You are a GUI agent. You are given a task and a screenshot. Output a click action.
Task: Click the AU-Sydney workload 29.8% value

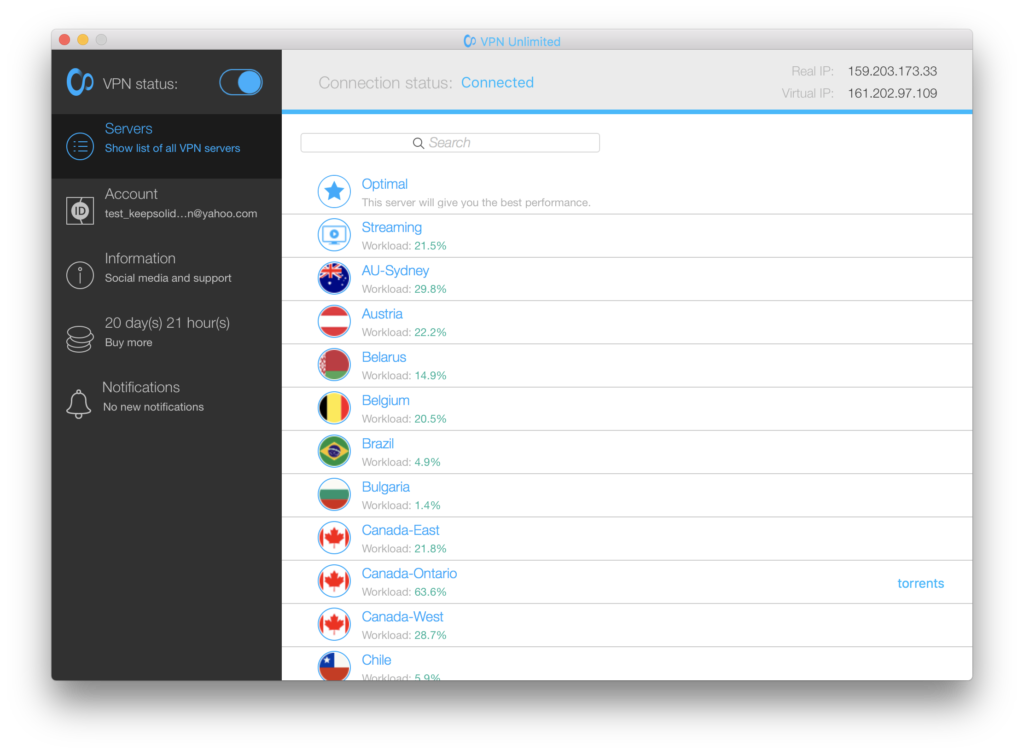430,289
